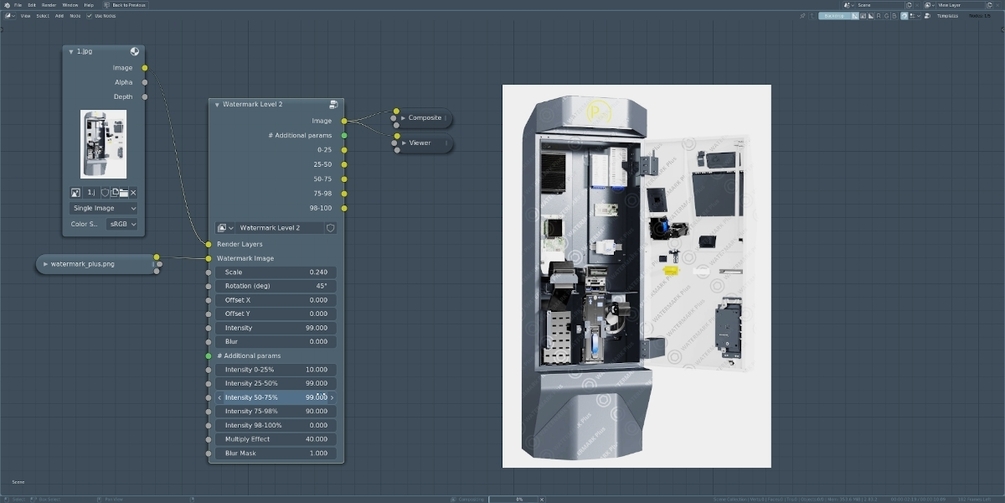Click the Intensity 75-98% field
The width and height of the screenshot is (1005, 503).
pos(276,411)
